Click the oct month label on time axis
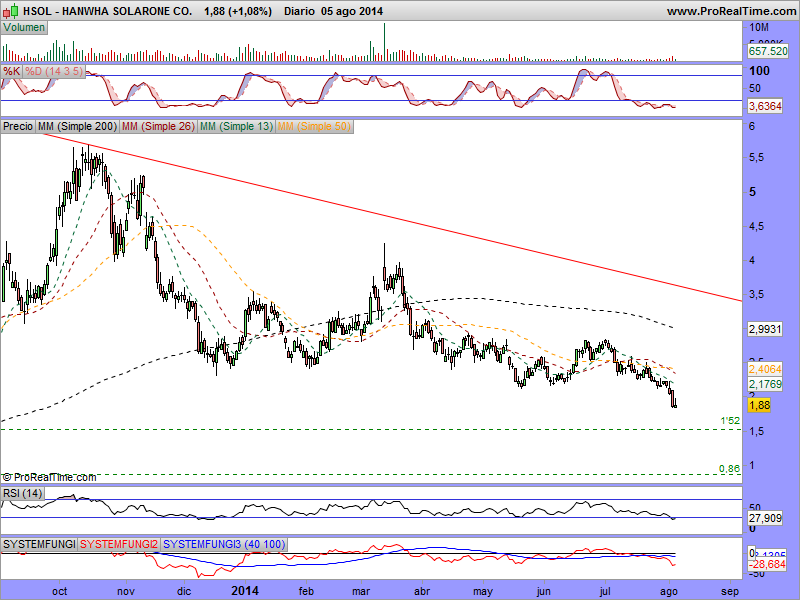This screenshot has height=600, width=800. click(x=59, y=591)
